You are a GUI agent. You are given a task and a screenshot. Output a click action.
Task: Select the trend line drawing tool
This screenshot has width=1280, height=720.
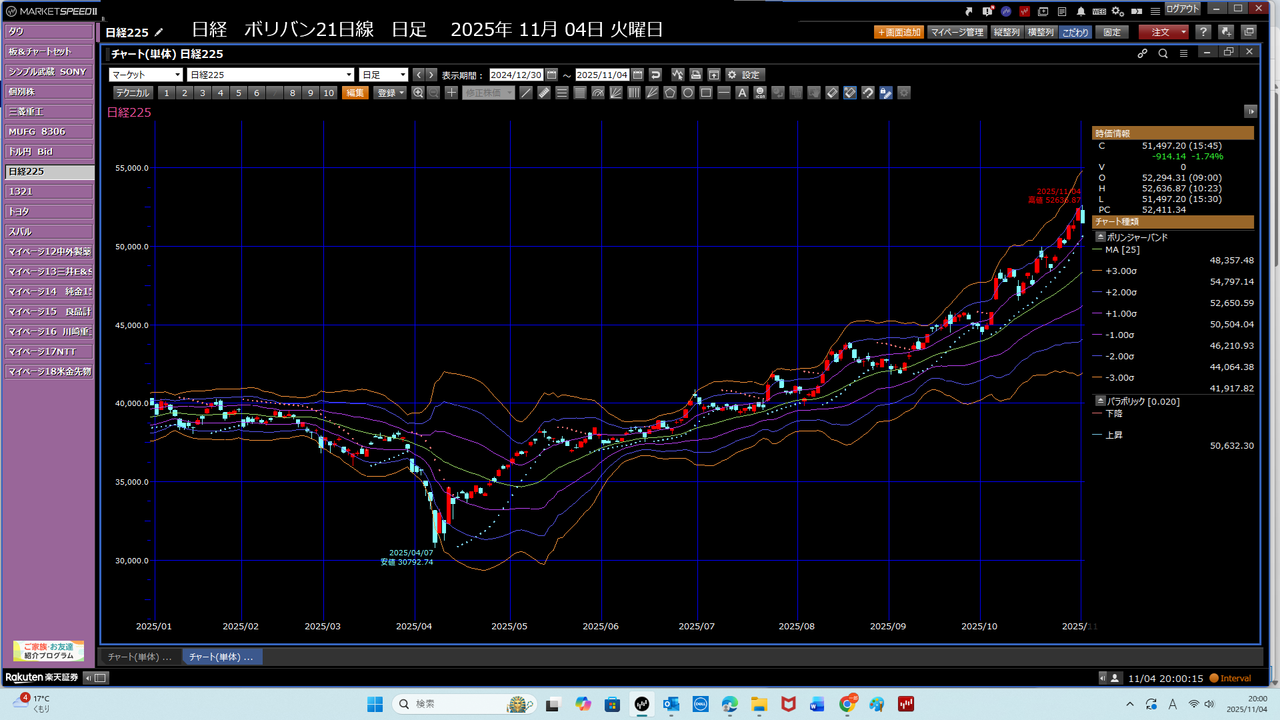pyautogui.click(x=526, y=93)
